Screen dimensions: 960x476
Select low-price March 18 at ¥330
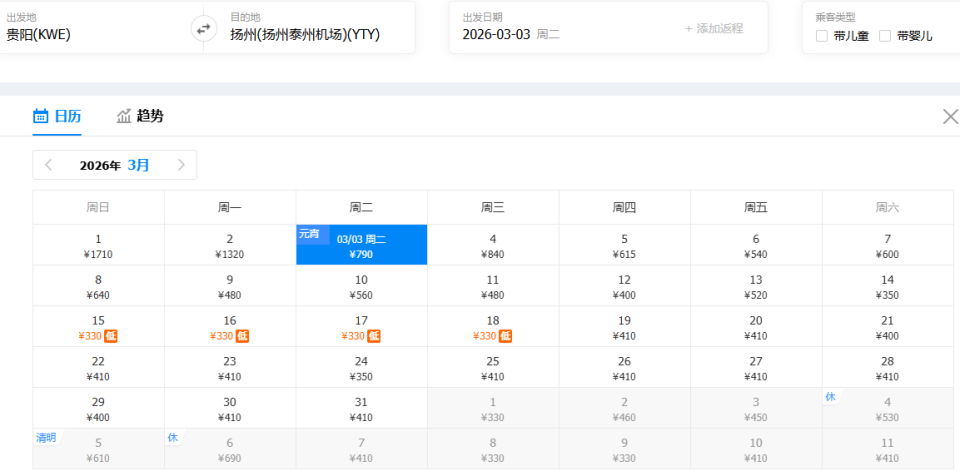tap(493, 327)
